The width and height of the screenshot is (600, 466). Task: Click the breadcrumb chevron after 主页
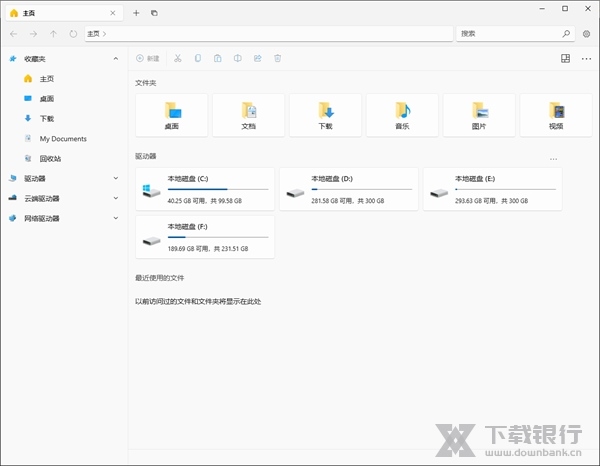click(104, 34)
